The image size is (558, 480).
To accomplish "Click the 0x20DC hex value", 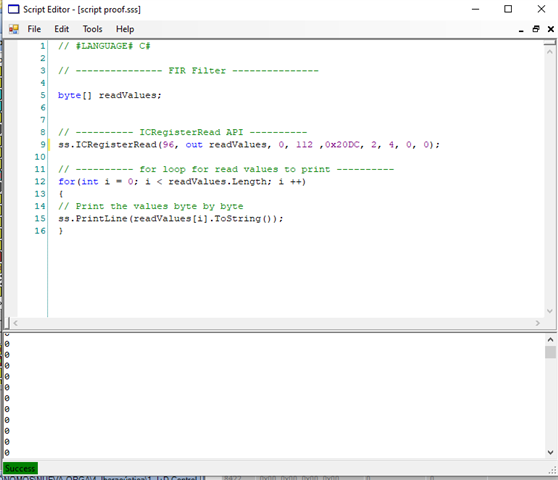I will [342, 145].
